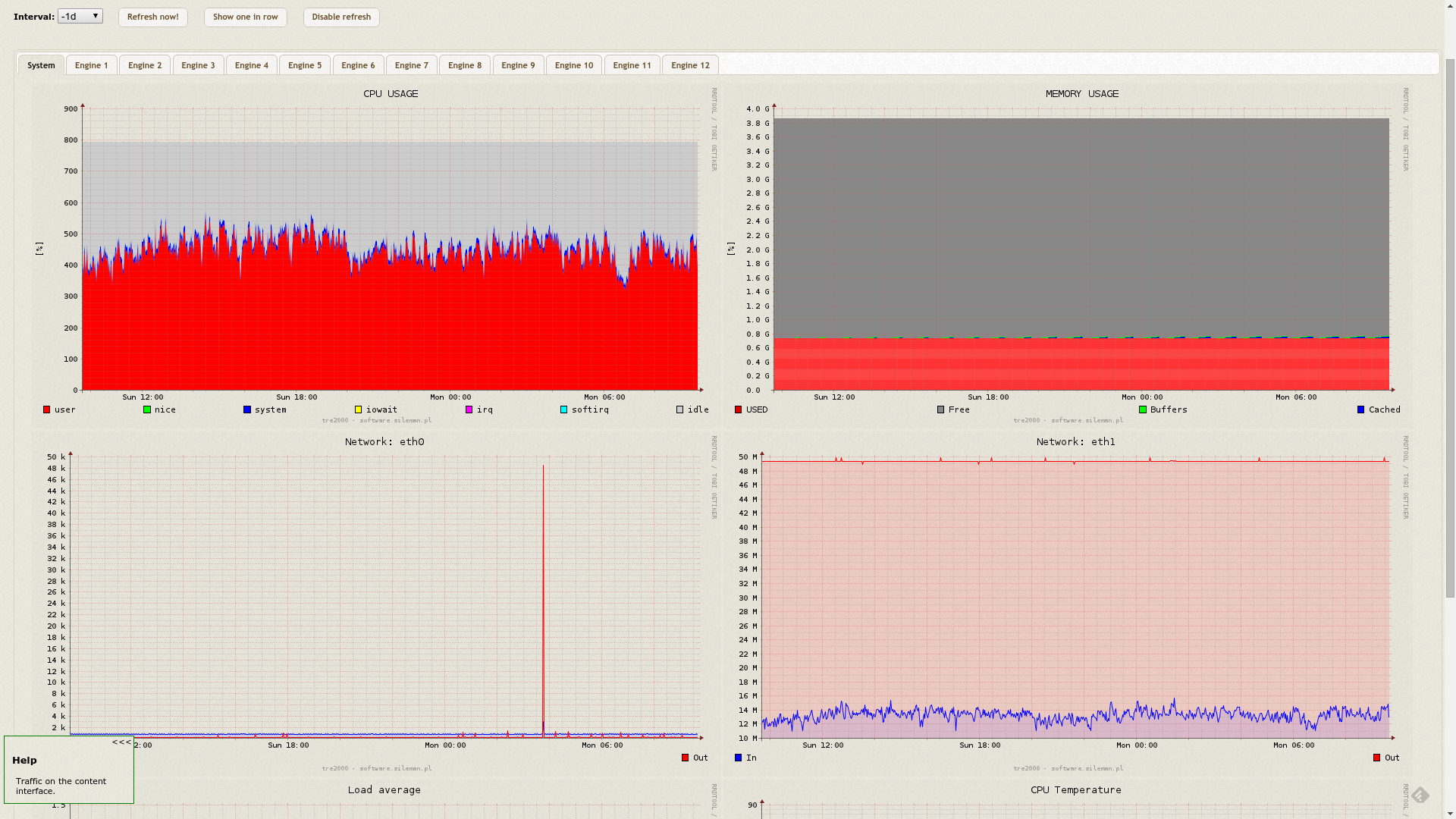Click Show one in row button
Image resolution: width=1456 pixels, height=819 pixels.
coord(245,17)
